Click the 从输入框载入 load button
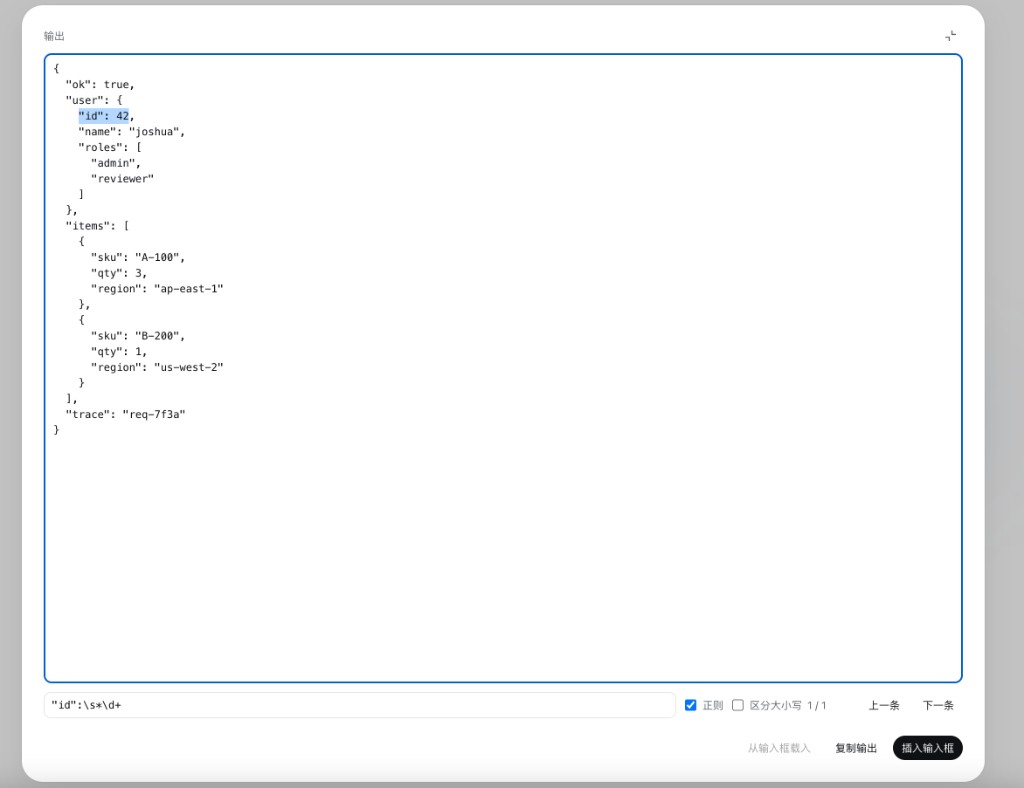 [778, 748]
